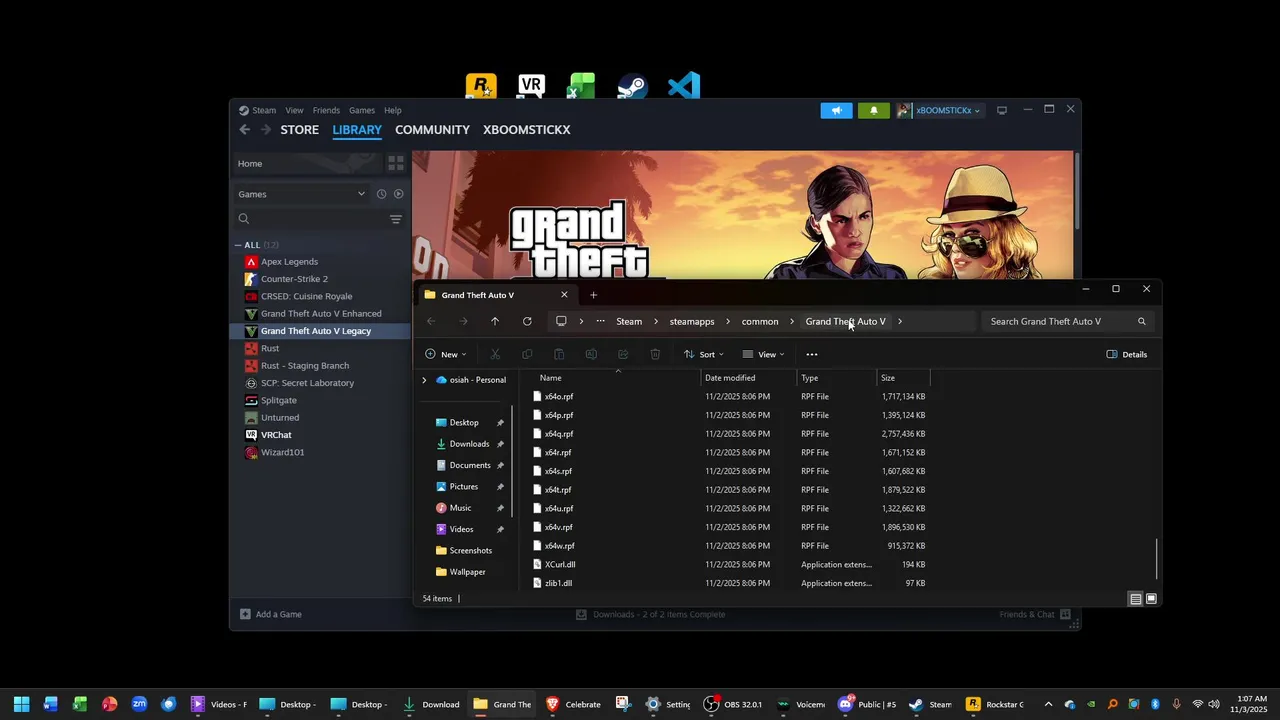Click the Explorer file list vertical scrollbar
The height and width of the screenshot is (720, 1280).
[x=1157, y=558]
